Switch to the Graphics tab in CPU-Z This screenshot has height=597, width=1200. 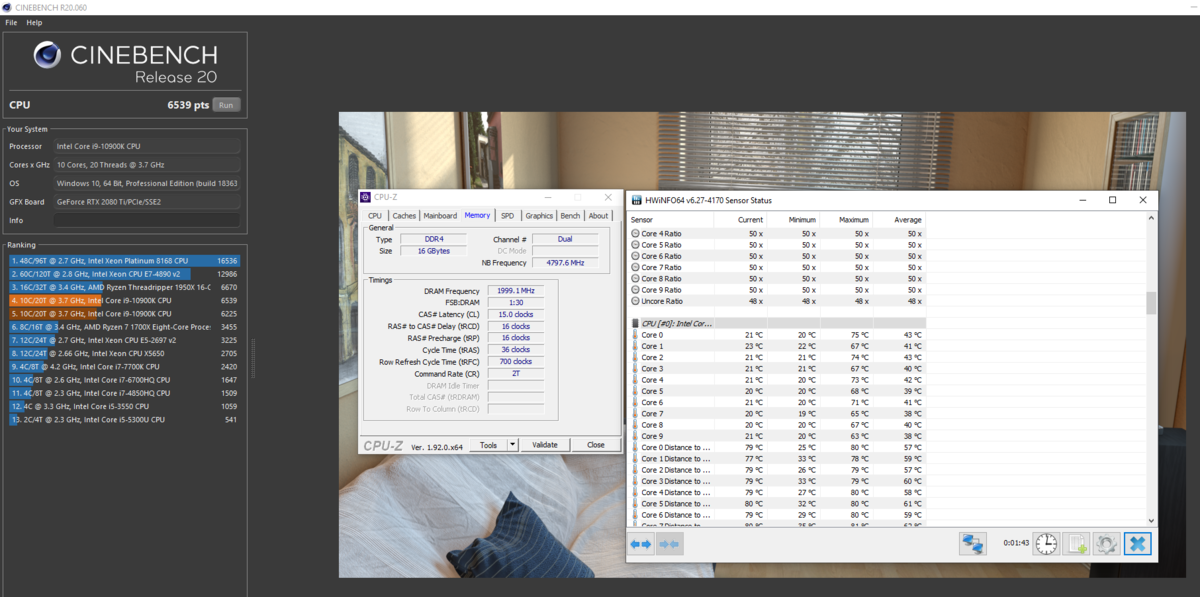pos(539,216)
